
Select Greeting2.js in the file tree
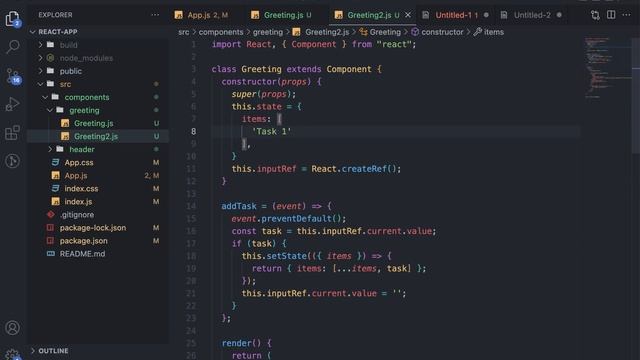(98, 136)
